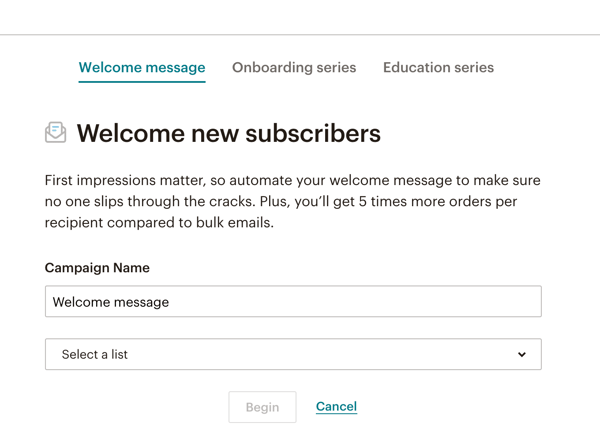This screenshot has width=600, height=445.
Task: Click the Campaign Name field label
Action: (x=97, y=268)
